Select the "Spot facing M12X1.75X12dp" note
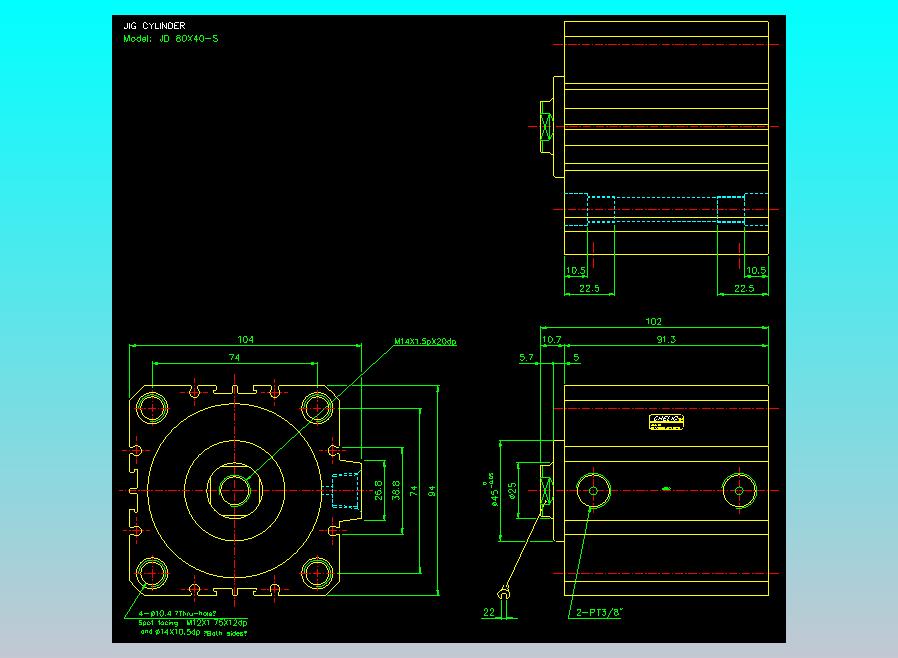The width and height of the screenshot is (898, 658). pyautogui.click(x=193, y=622)
